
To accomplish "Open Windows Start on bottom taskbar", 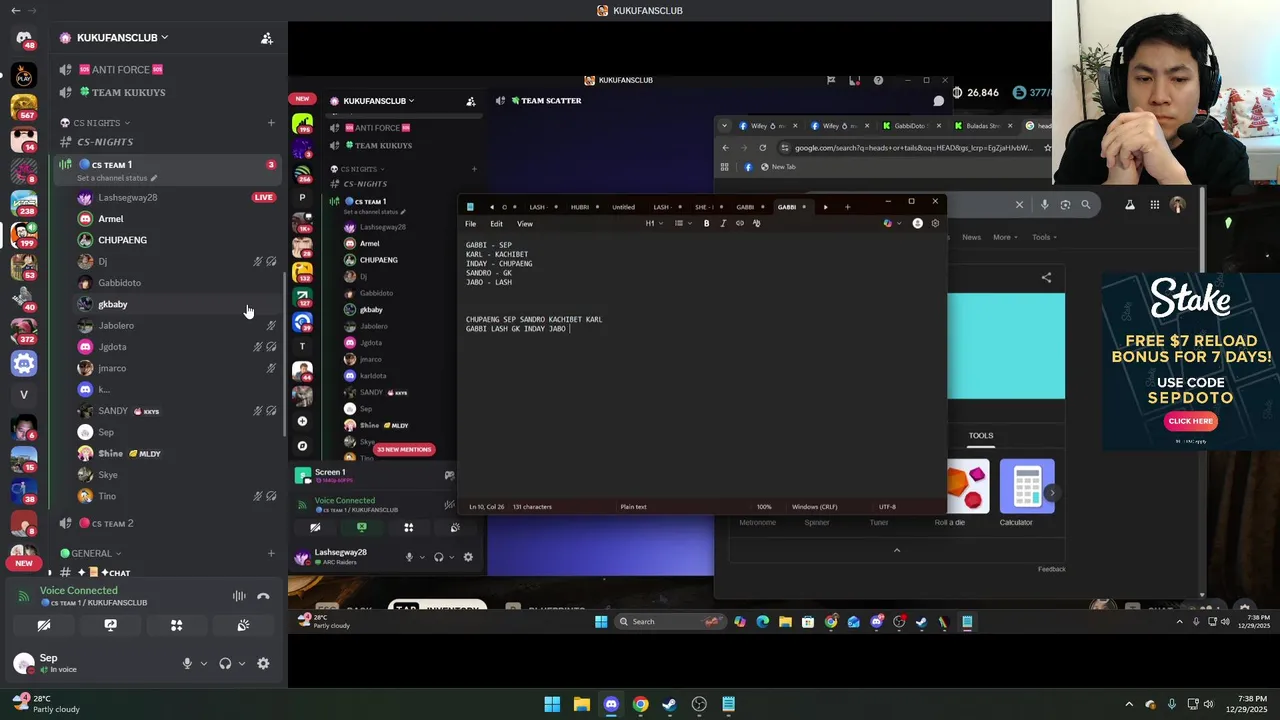I will pyautogui.click(x=552, y=704).
